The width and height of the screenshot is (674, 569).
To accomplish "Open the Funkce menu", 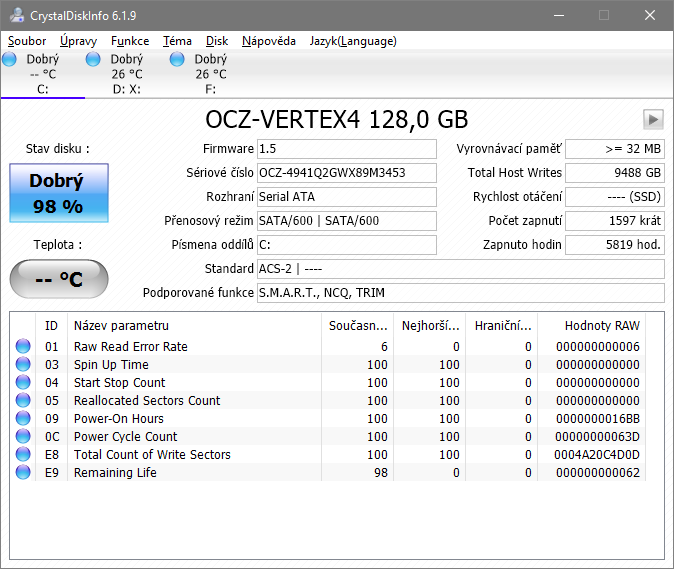I will click(x=130, y=41).
